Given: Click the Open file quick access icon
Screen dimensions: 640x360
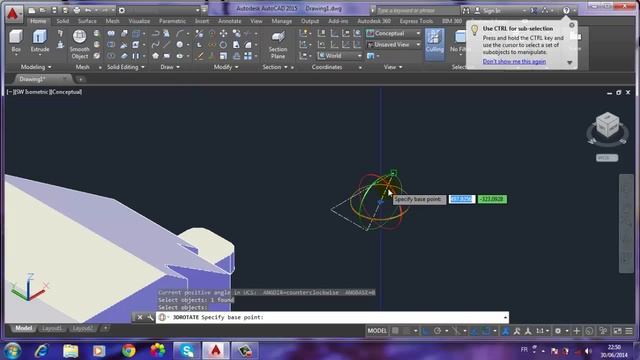Looking at the screenshot, I should (x=42, y=10).
